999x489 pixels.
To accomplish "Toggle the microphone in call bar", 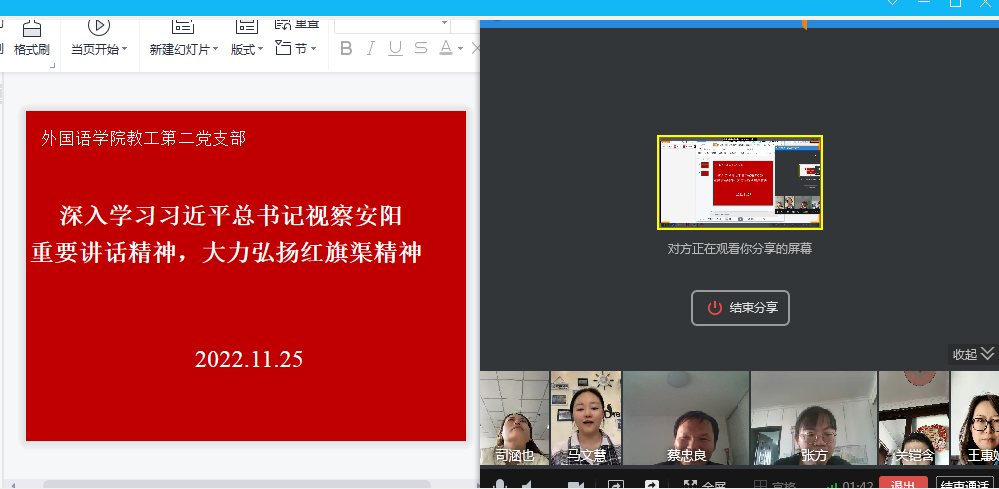I will click(499, 485).
